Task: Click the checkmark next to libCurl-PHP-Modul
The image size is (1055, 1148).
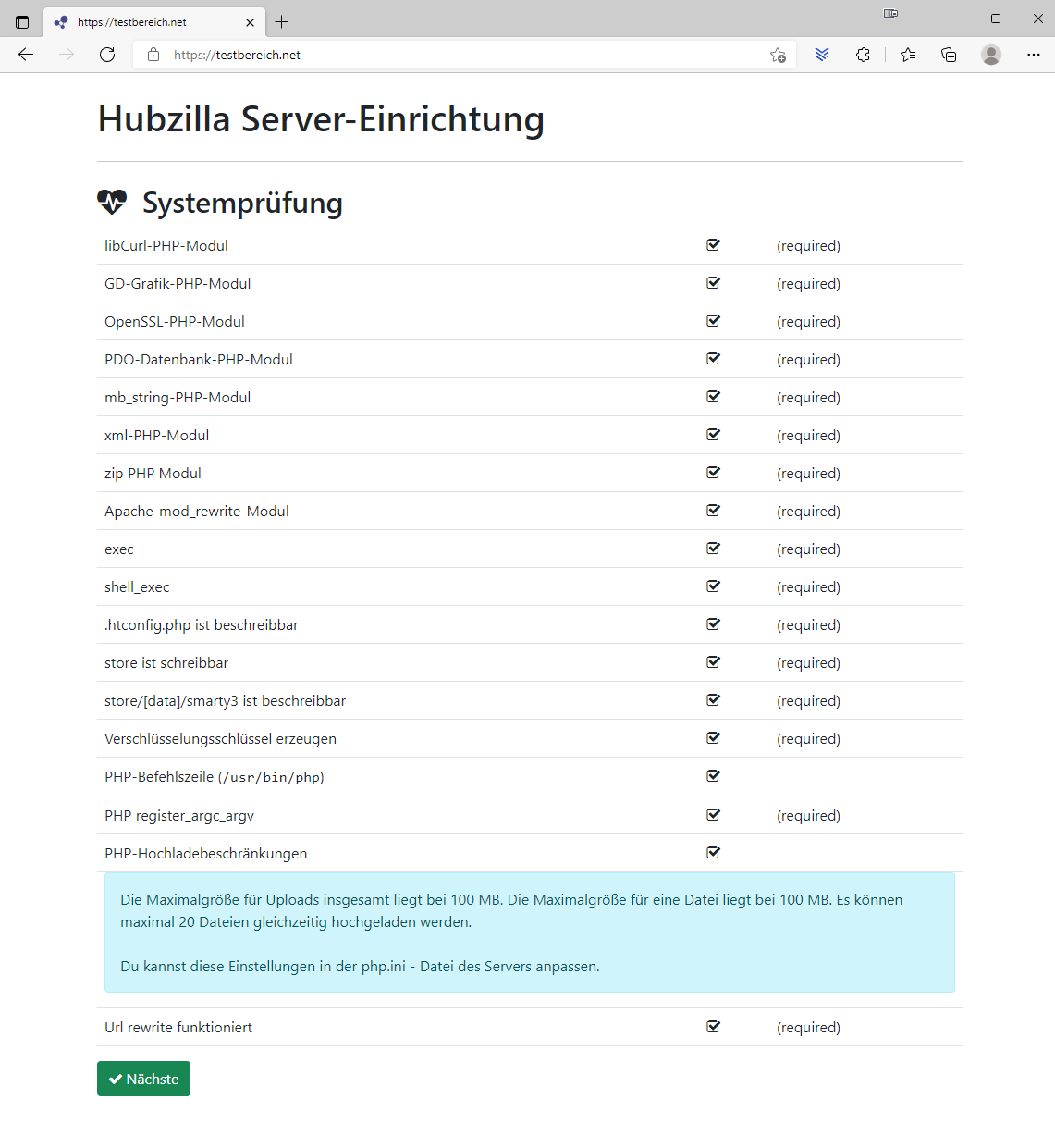Action: [713, 244]
